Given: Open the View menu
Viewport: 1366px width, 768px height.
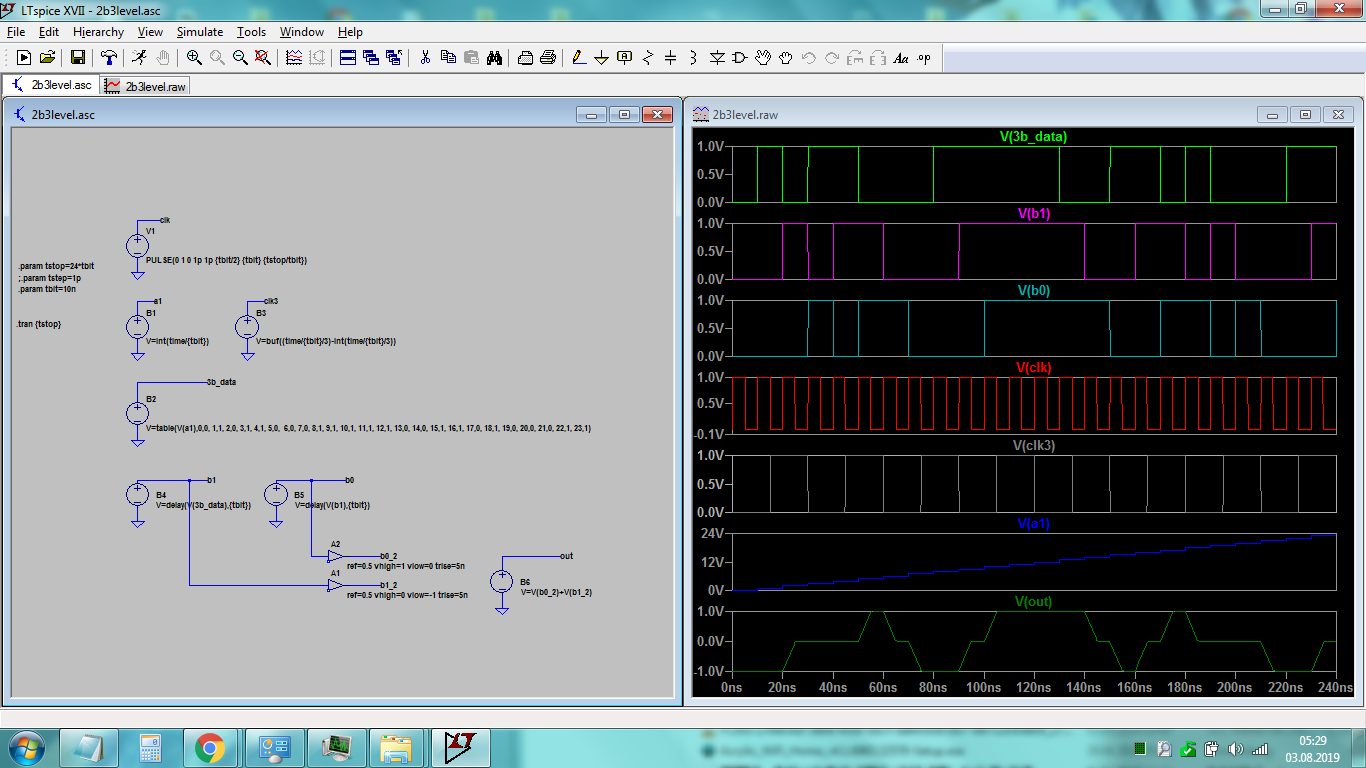Looking at the screenshot, I should [x=150, y=32].
